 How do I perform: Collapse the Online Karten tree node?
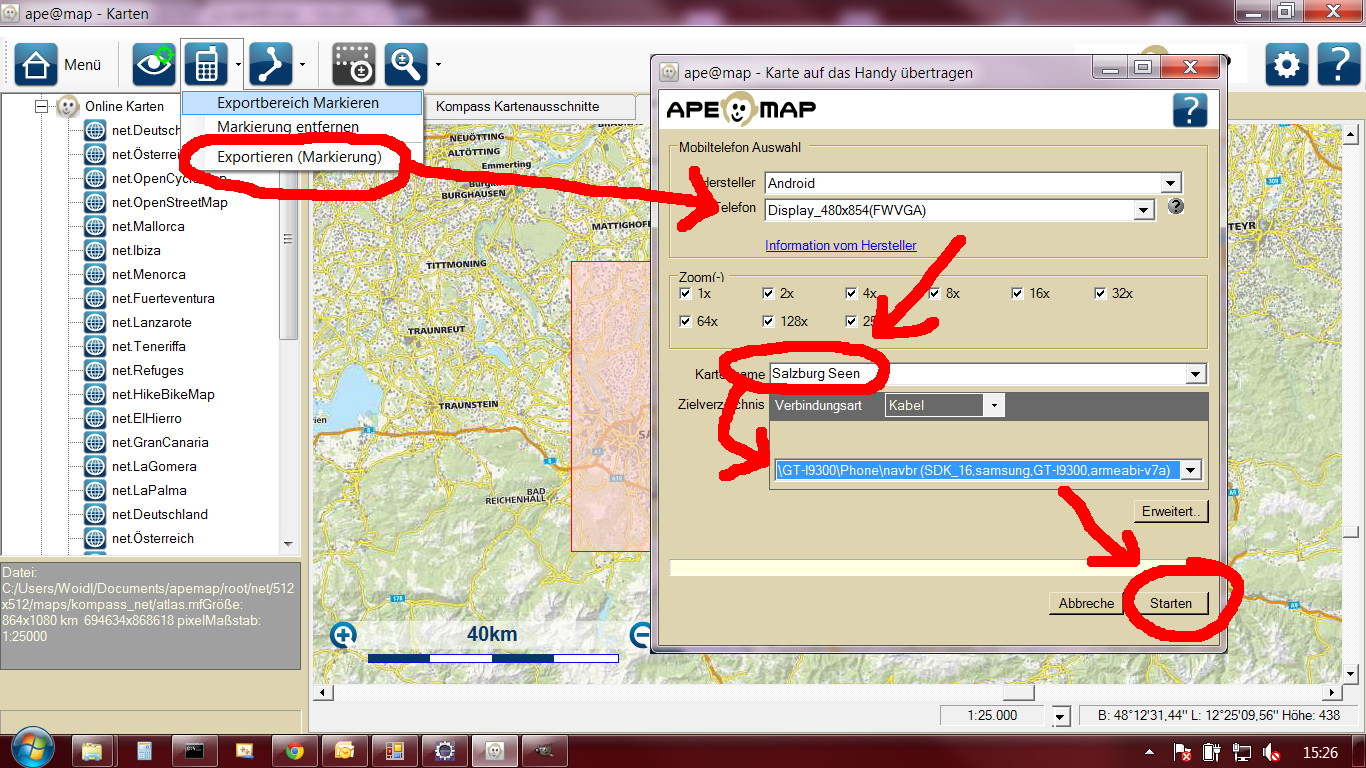[x=42, y=106]
